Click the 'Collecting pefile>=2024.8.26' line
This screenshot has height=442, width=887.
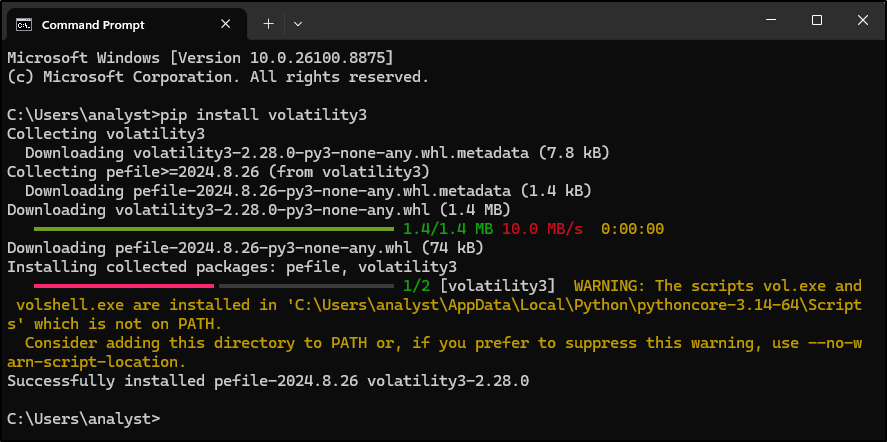coord(218,172)
